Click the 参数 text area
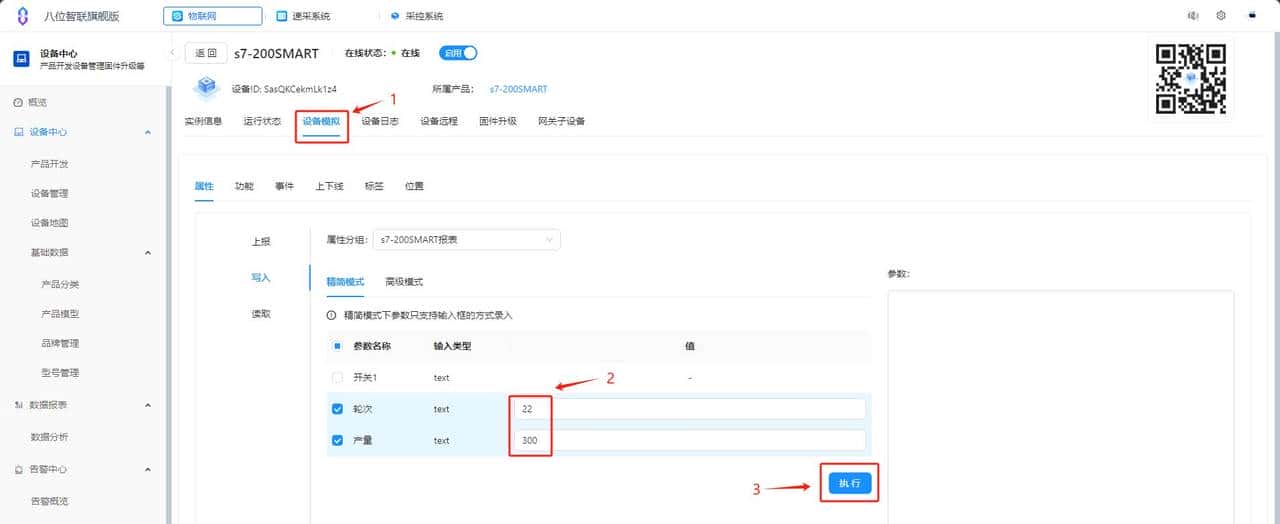This screenshot has height=524, width=1280. click(x=1061, y=405)
